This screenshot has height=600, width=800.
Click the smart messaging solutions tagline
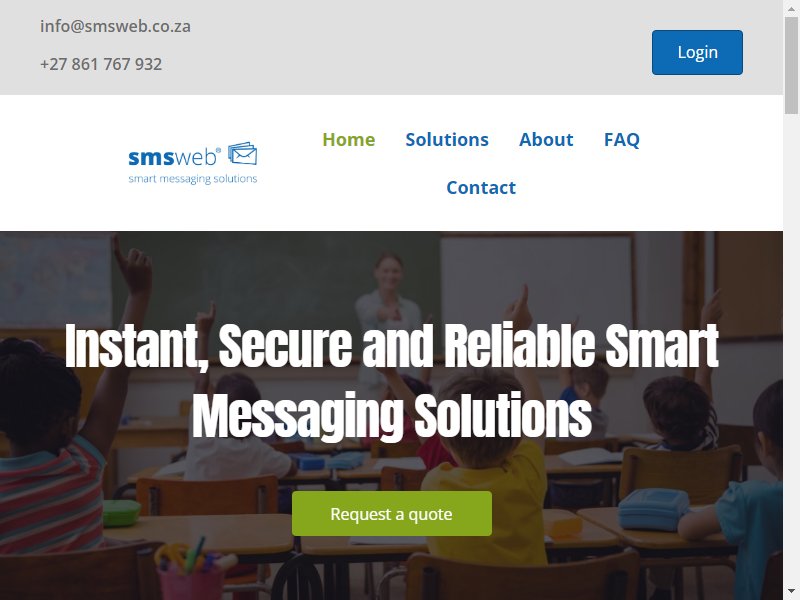pyautogui.click(x=192, y=179)
